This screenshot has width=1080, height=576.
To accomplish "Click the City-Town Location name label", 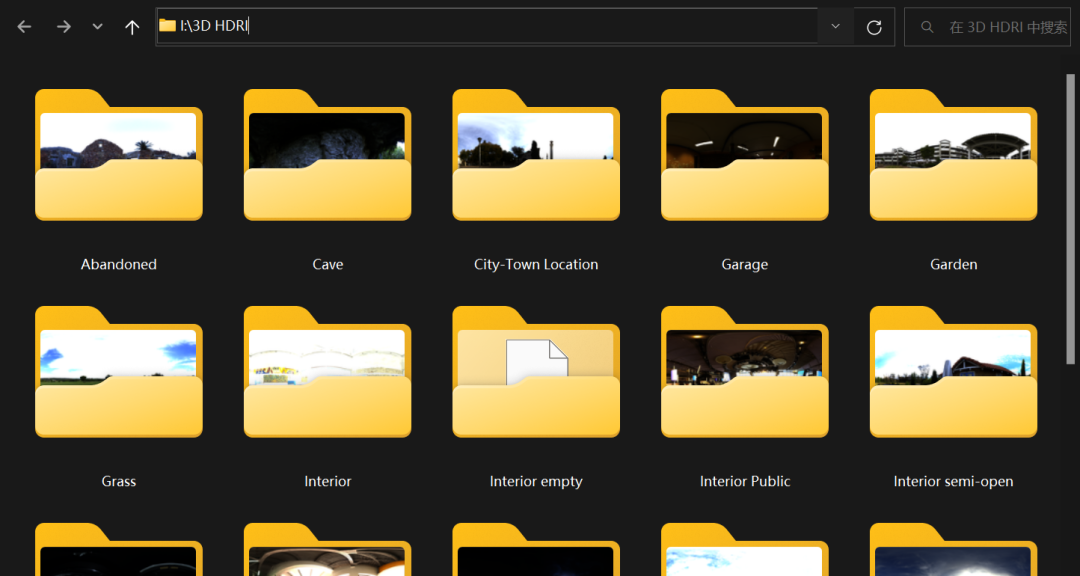I will point(536,265).
